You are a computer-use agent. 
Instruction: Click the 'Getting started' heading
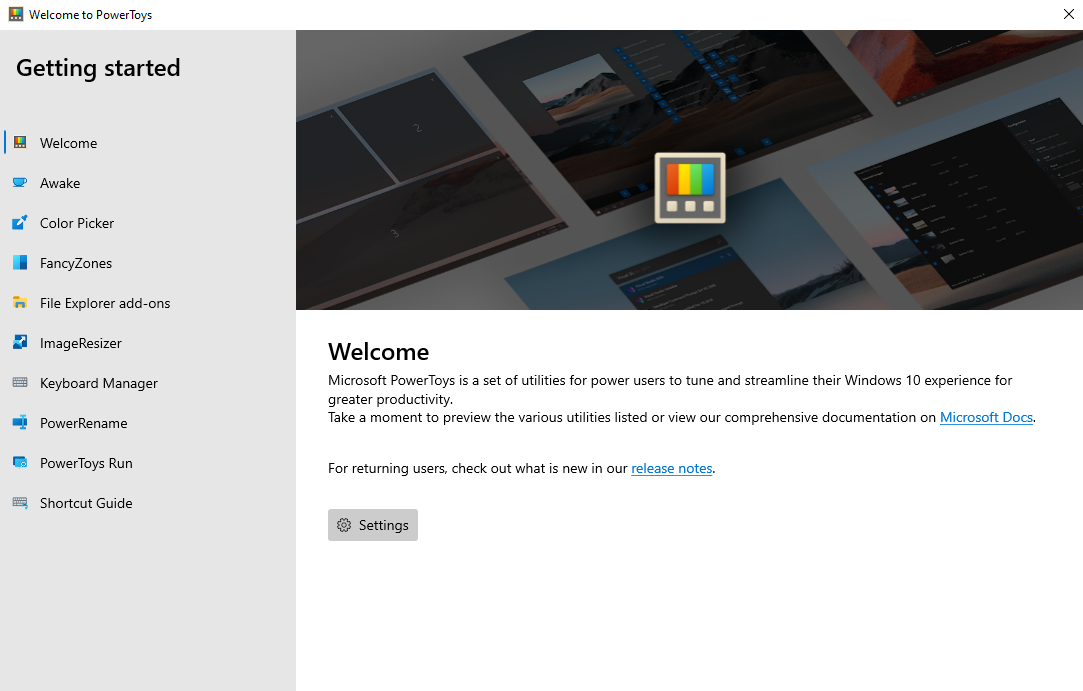pos(98,68)
